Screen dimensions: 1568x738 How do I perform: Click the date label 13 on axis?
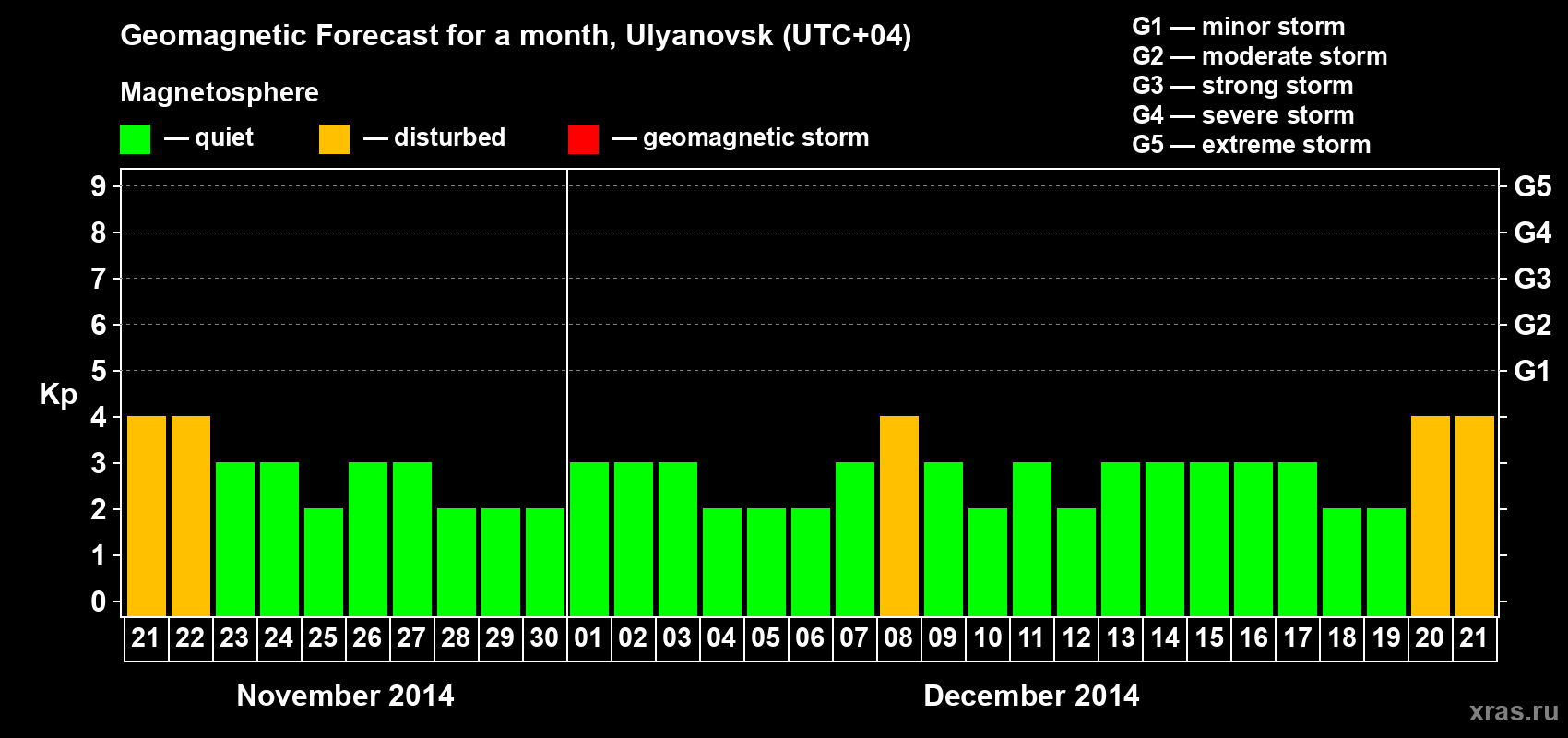pyautogui.click(x=1121, y=638)
